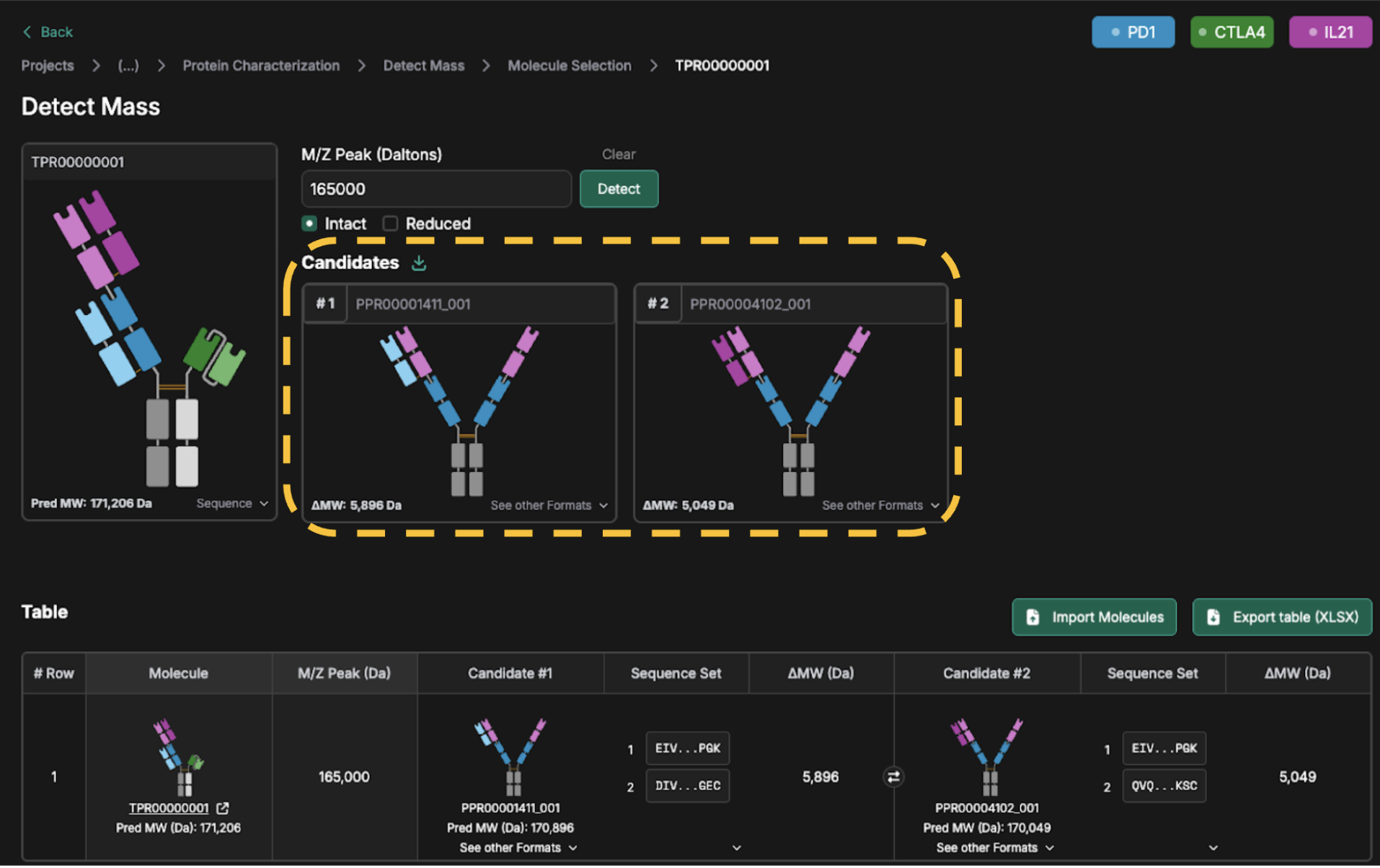This screenshot has width=1380, height=868.
Task: Select the CTLA4 green tag
Action: coord(1231,32)
